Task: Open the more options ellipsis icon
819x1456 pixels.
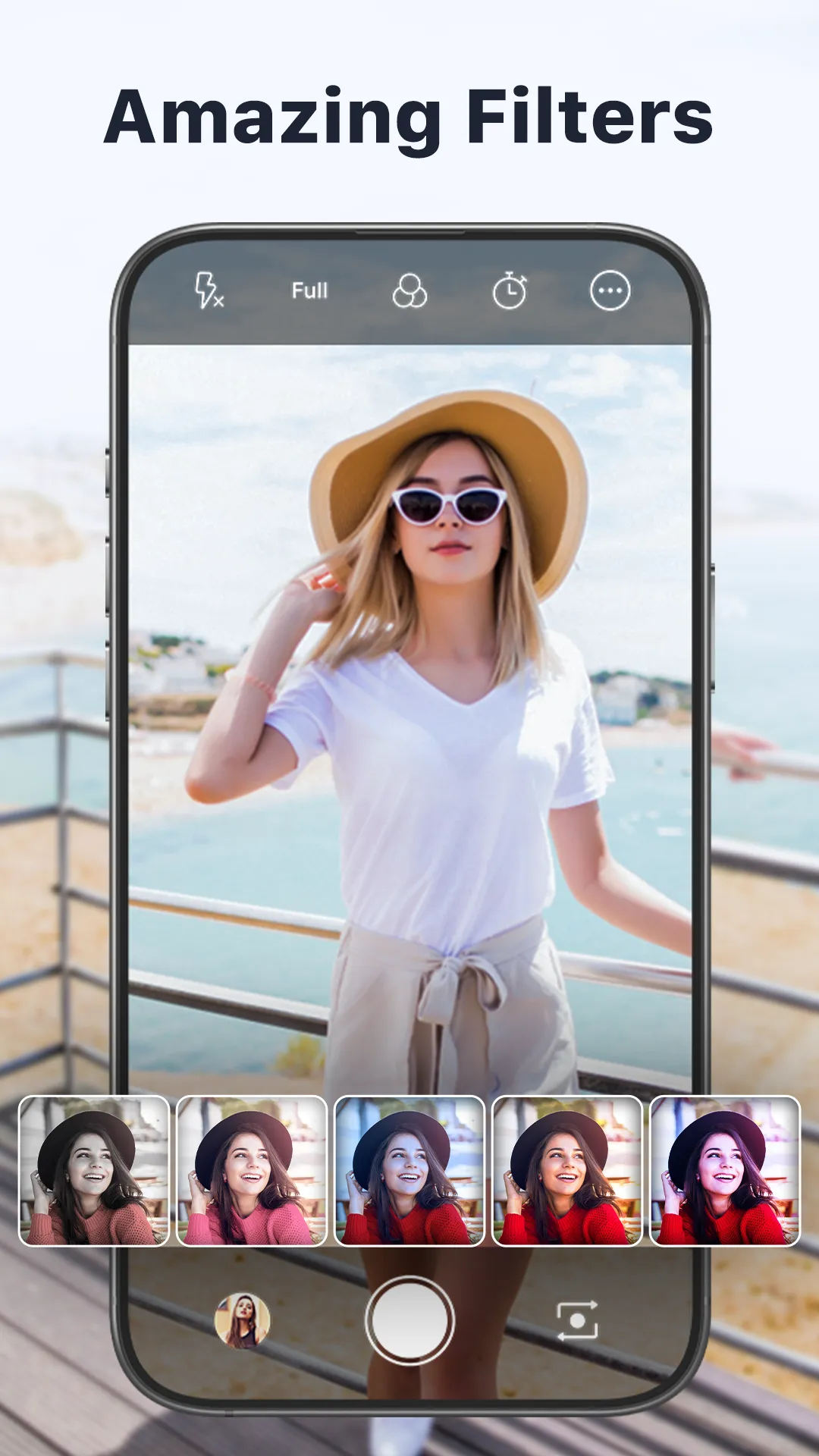Action: (610, 290)
